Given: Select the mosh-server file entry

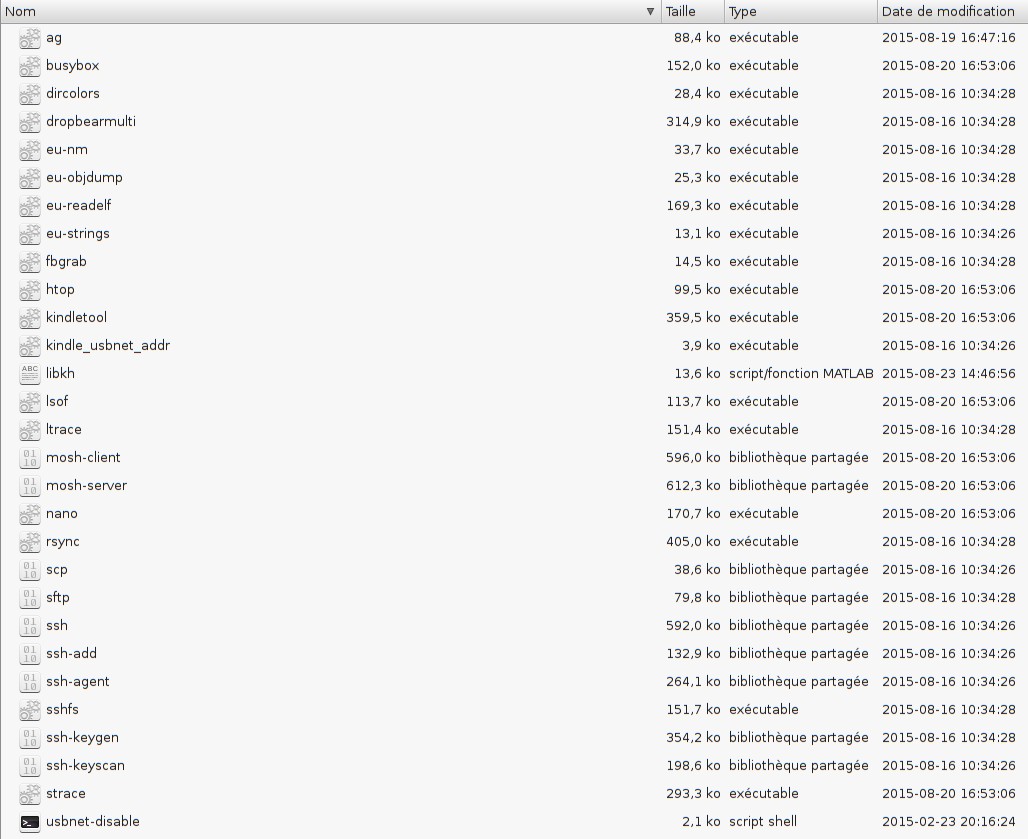Looking at the screenshot, I should point(87,486).
